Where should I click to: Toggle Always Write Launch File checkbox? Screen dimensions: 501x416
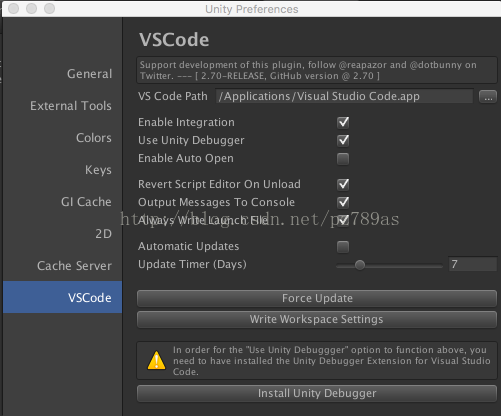343,220
